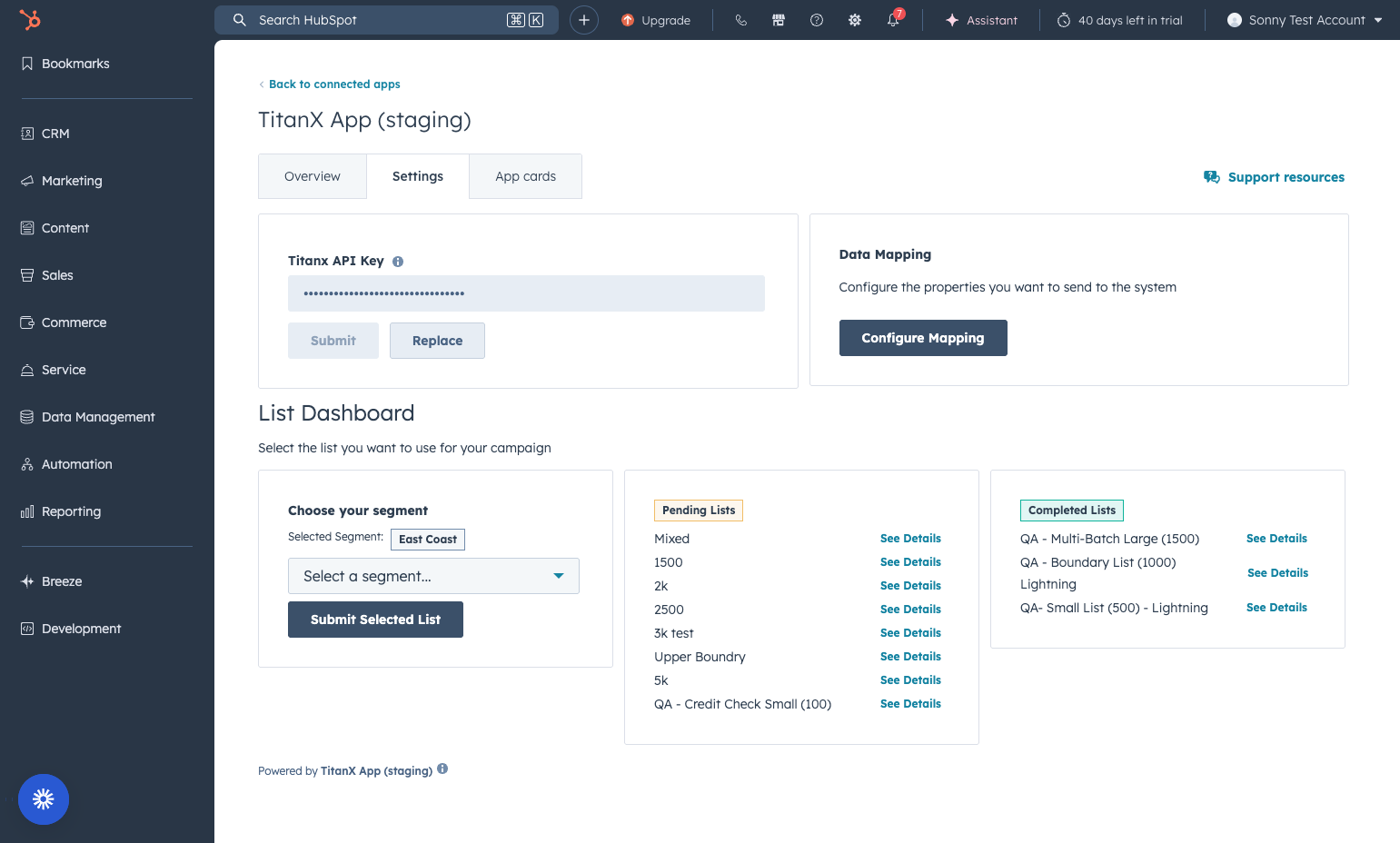1400x843 pixels.
Task: Open the help question mark icon
Action: click(x=817, y=20)
